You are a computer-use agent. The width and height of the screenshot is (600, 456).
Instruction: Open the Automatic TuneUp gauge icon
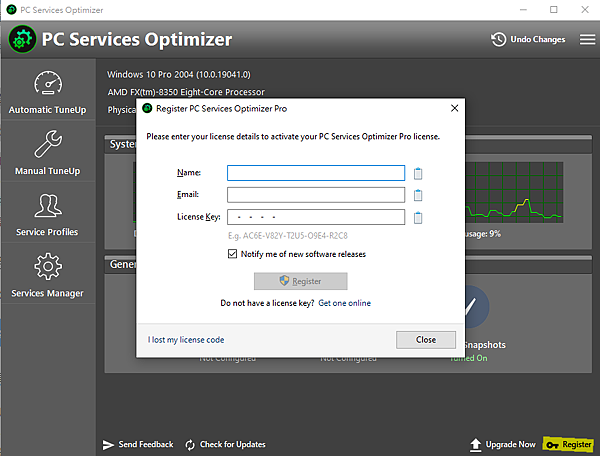tap(48, 83)
